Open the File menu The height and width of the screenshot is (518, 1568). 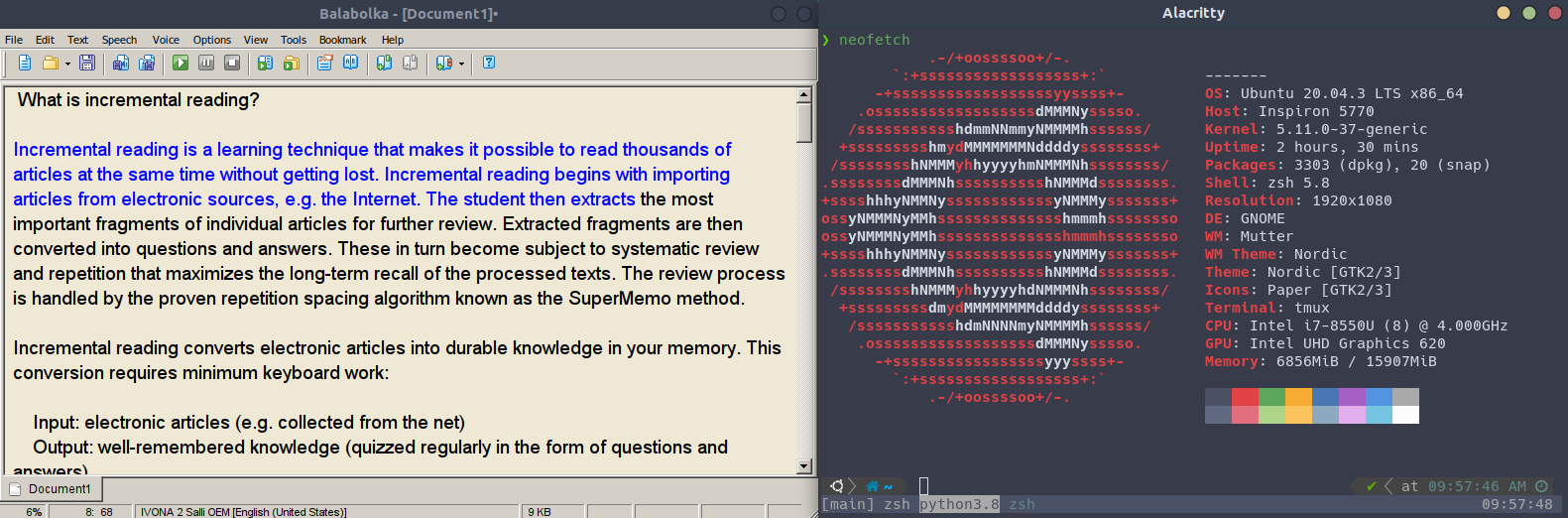(14, 40)
